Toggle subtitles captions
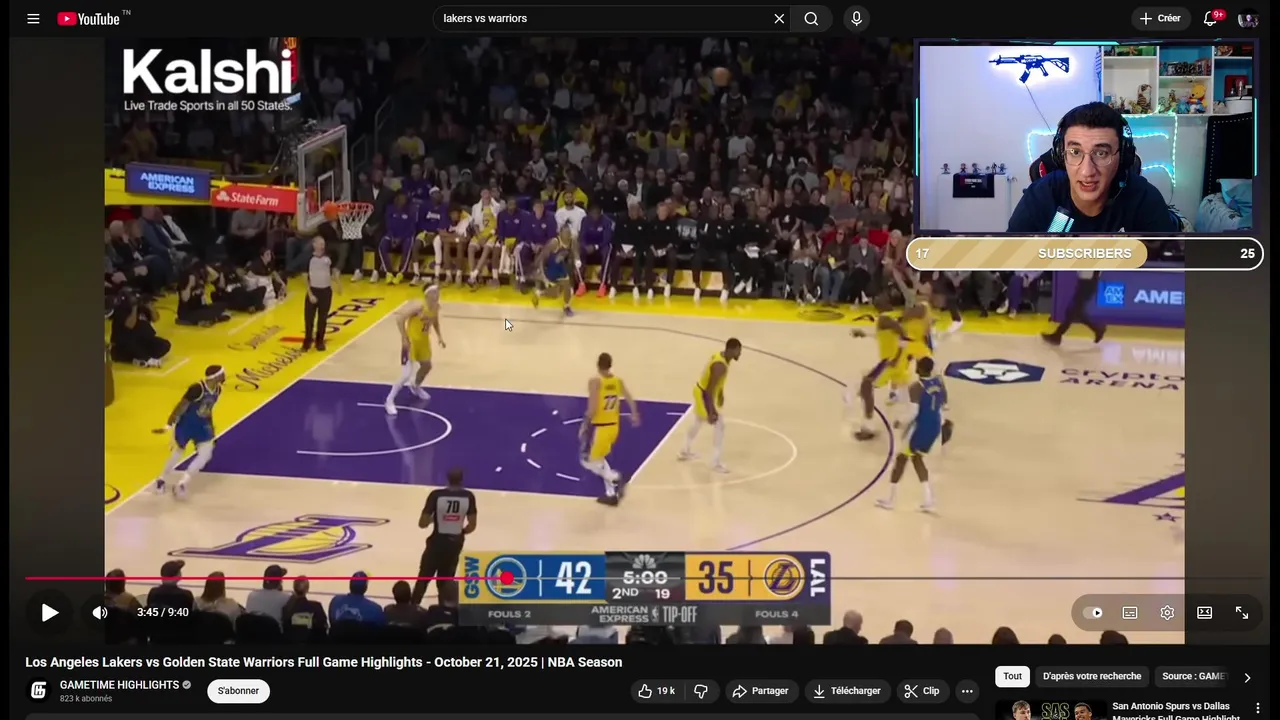This screenshot has width=1280, height=720. (1130, 613)
